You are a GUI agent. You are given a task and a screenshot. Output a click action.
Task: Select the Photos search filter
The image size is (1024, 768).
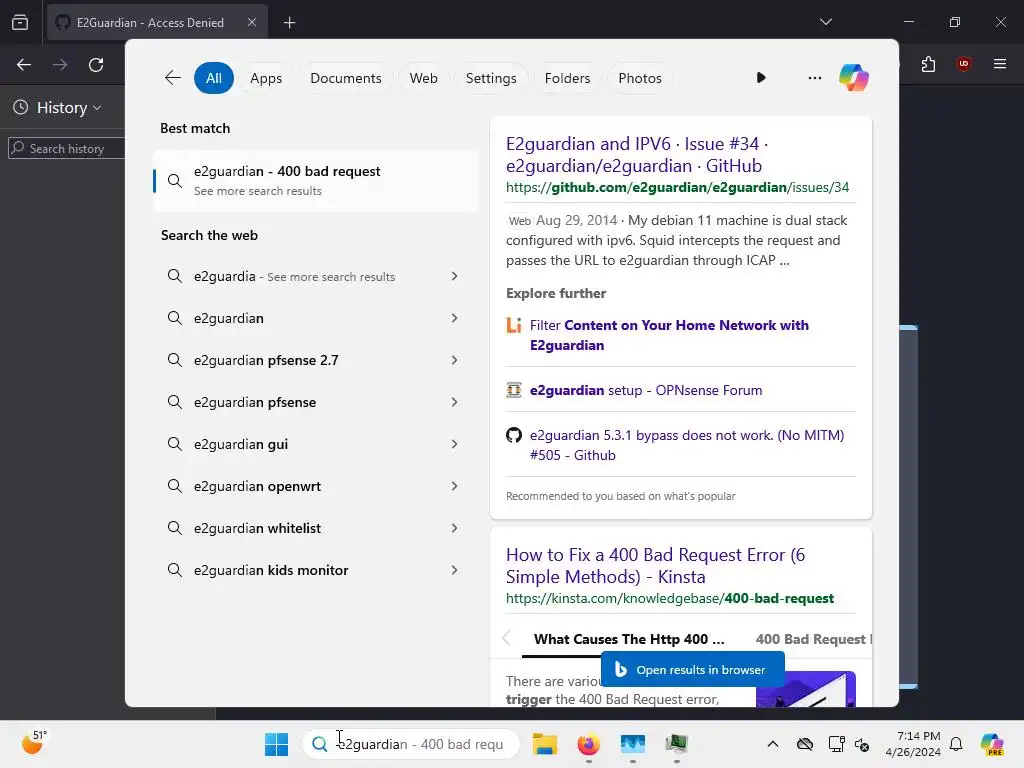click(x=640, y=78)
